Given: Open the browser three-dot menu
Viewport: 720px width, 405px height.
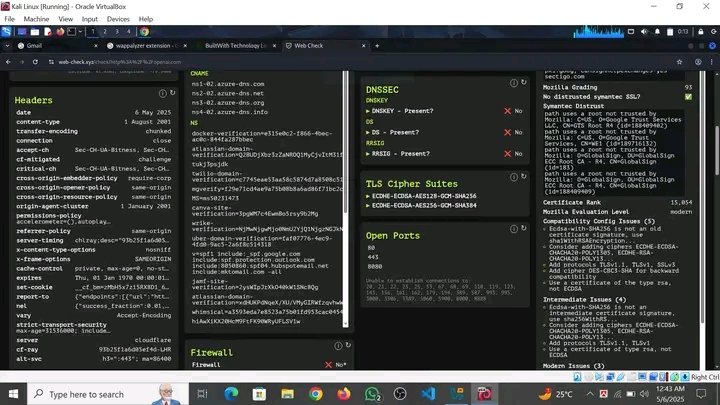Looking at the screenshot, I should click(x=712, y=62).
